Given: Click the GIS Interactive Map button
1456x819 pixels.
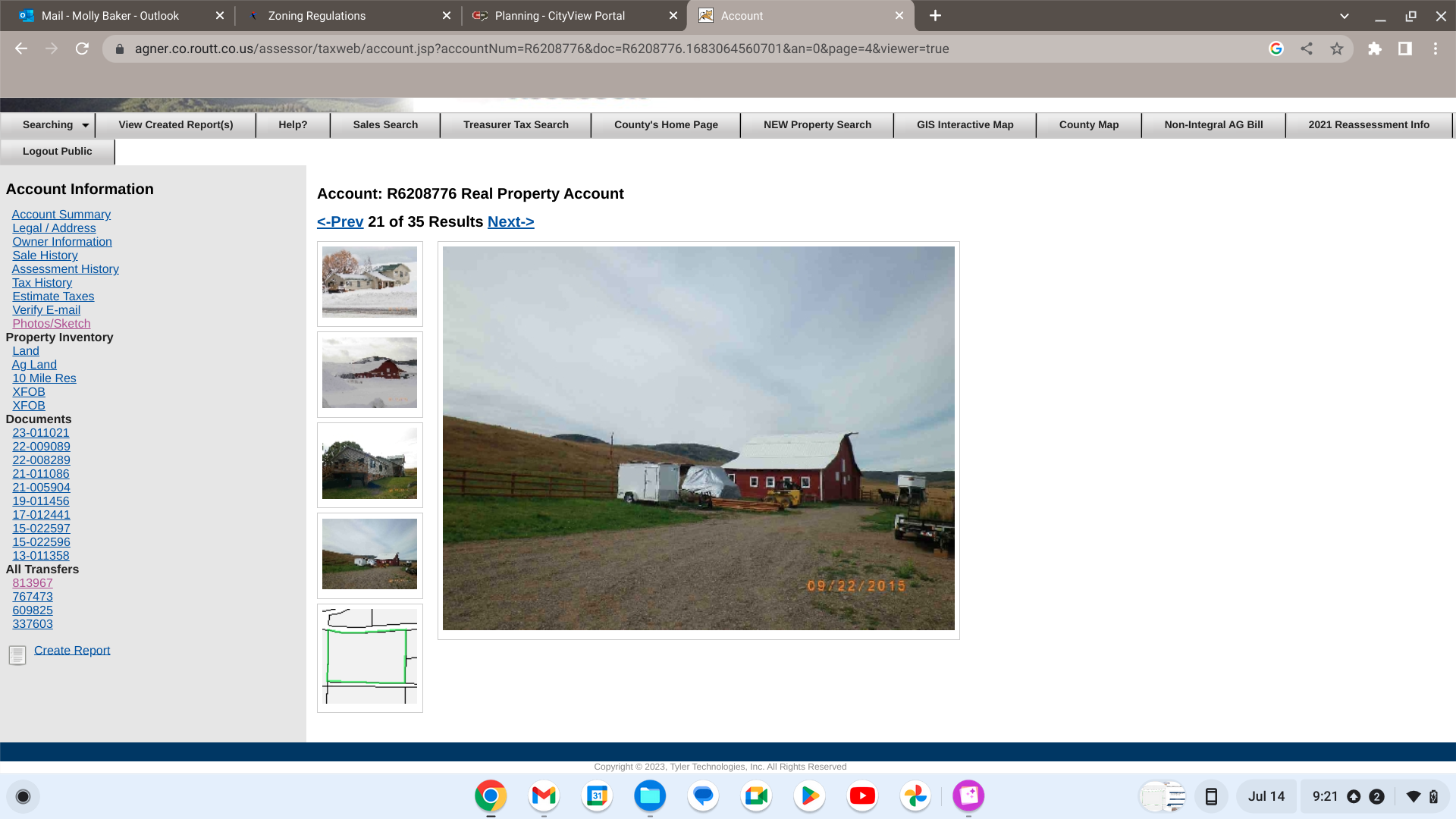Looking at the screenshot, I should (965, 124).
